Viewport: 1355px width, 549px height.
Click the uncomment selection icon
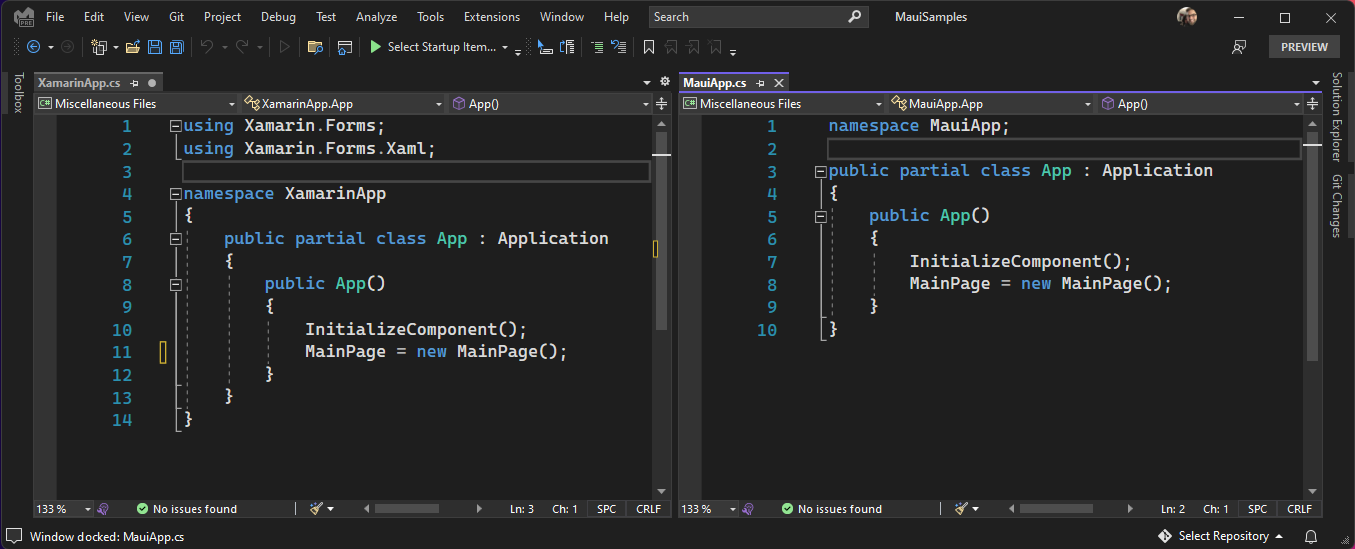click(619, 47)
